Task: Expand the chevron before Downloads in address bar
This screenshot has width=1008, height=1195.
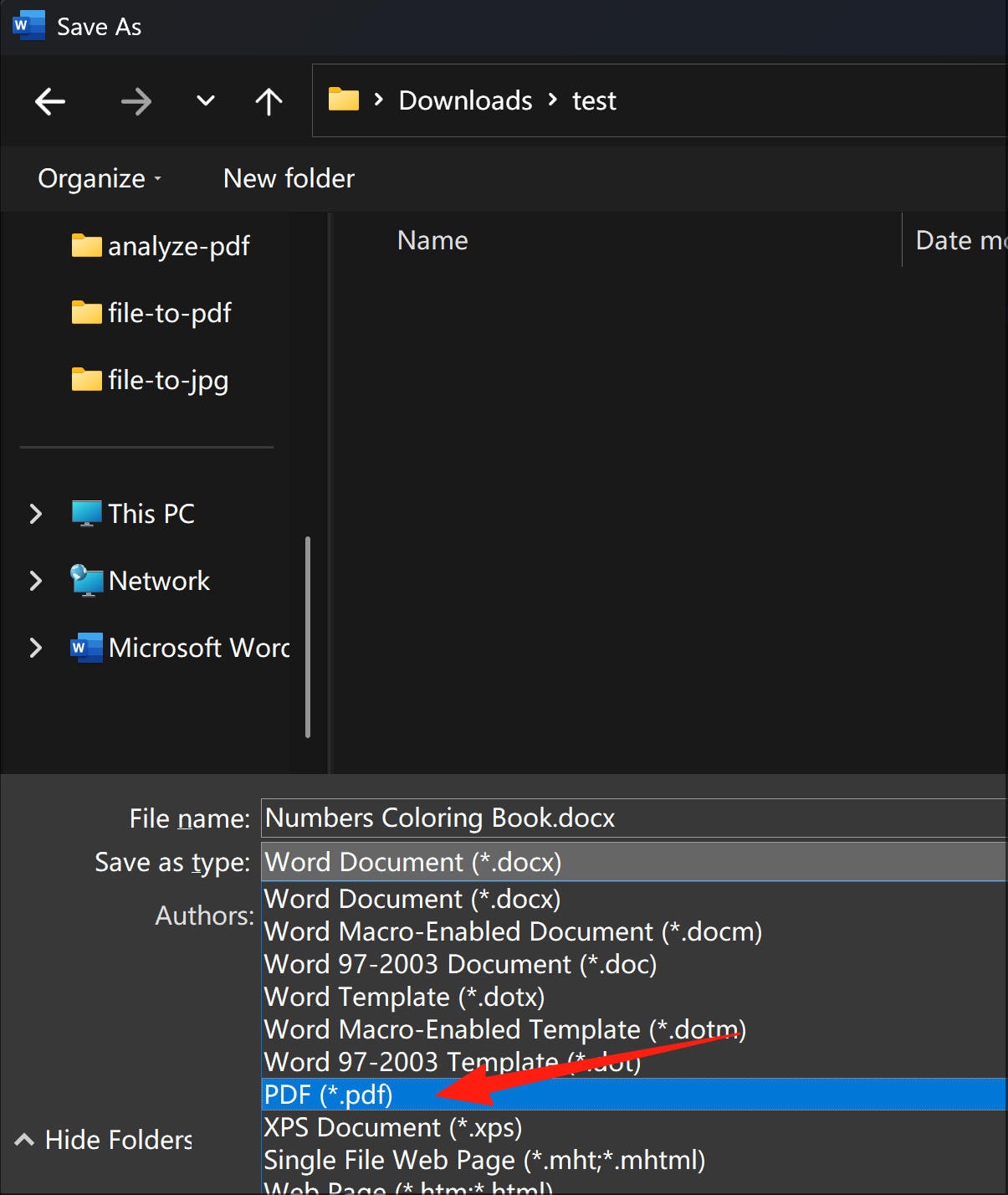Action: (x=379, y=100)
